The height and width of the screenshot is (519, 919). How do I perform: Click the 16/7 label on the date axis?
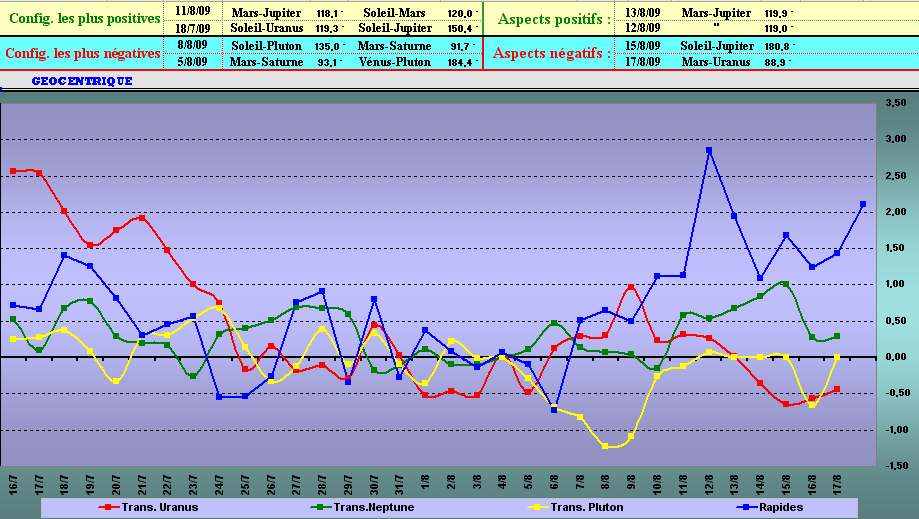[x=13, y=479]
